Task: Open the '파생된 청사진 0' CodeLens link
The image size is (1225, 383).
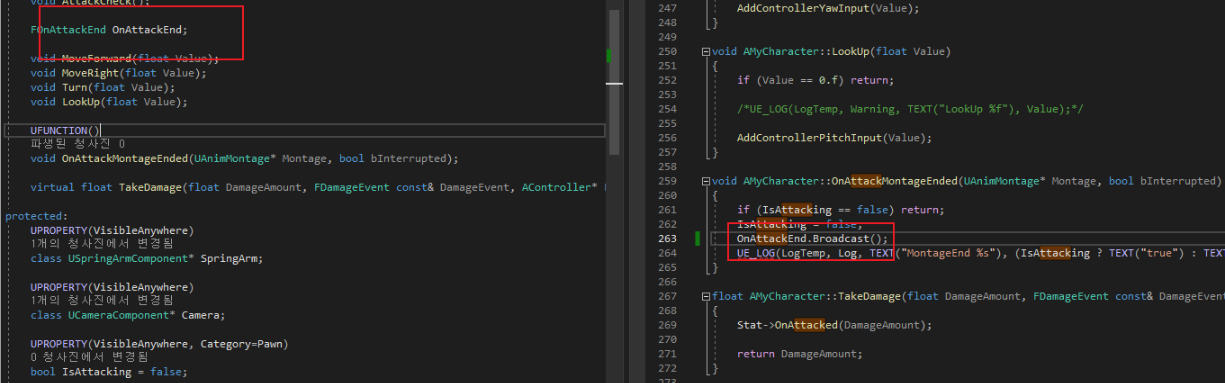Action: click(78, 144)
